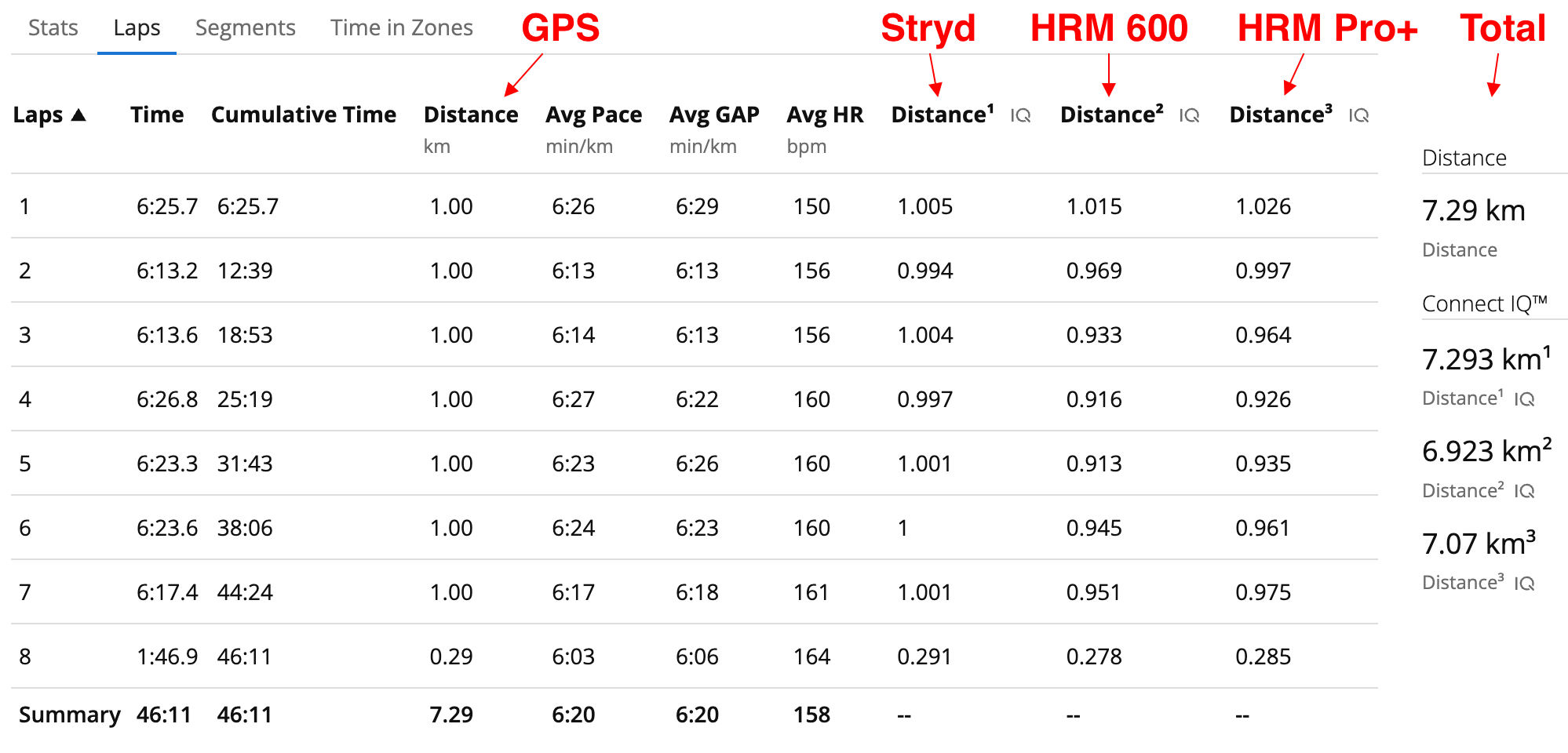Select lap 6 time 6:23.6

(x=167, y=528)
